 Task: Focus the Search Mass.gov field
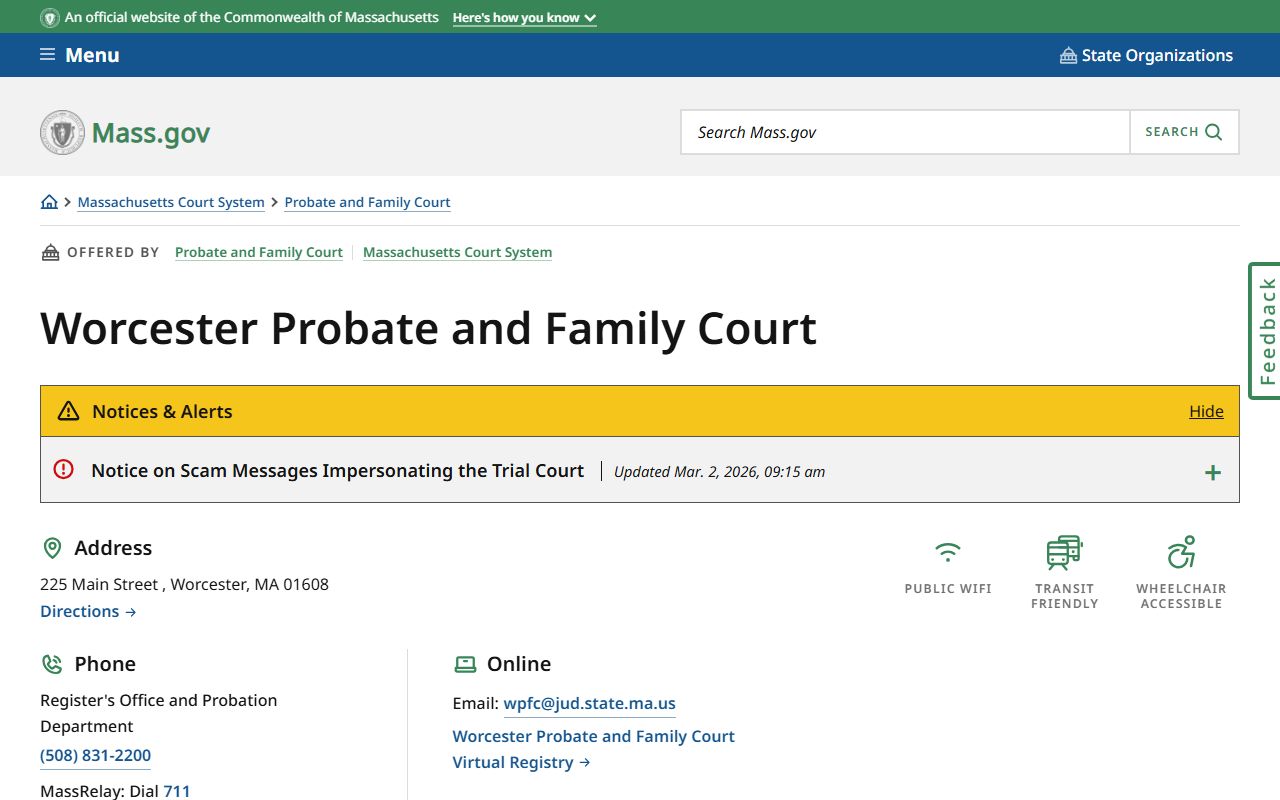(905, 132)
